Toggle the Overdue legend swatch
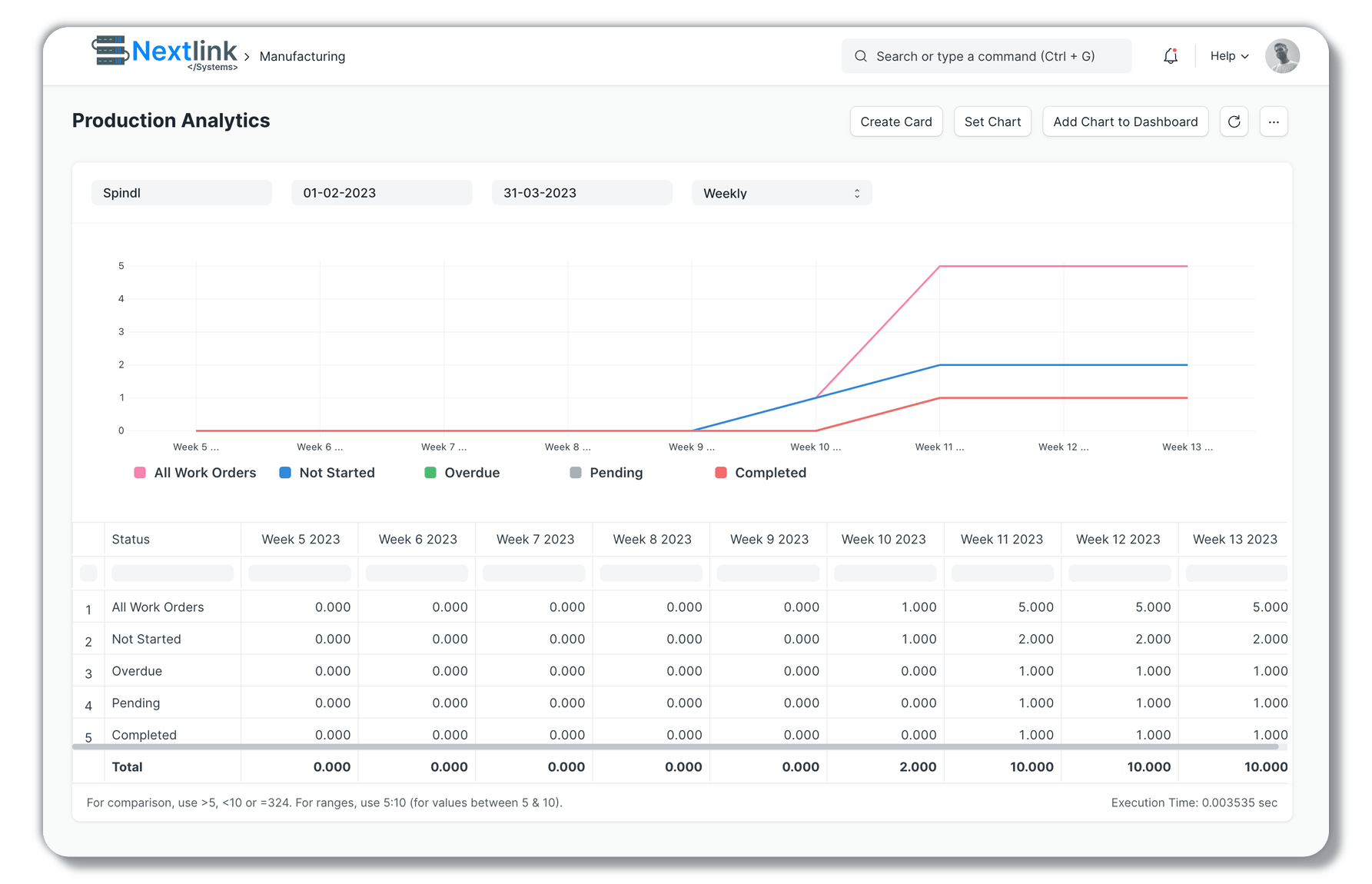Image resolution: width=1372 pixels, height=884 pixels. [430, 473]
